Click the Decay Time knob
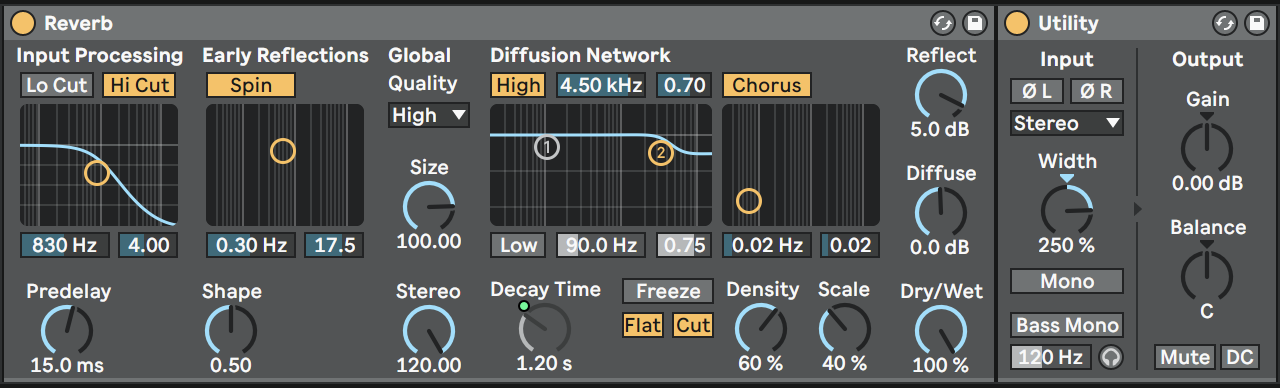The height and width of the screenshot is (388, 1280). point(545,328)
